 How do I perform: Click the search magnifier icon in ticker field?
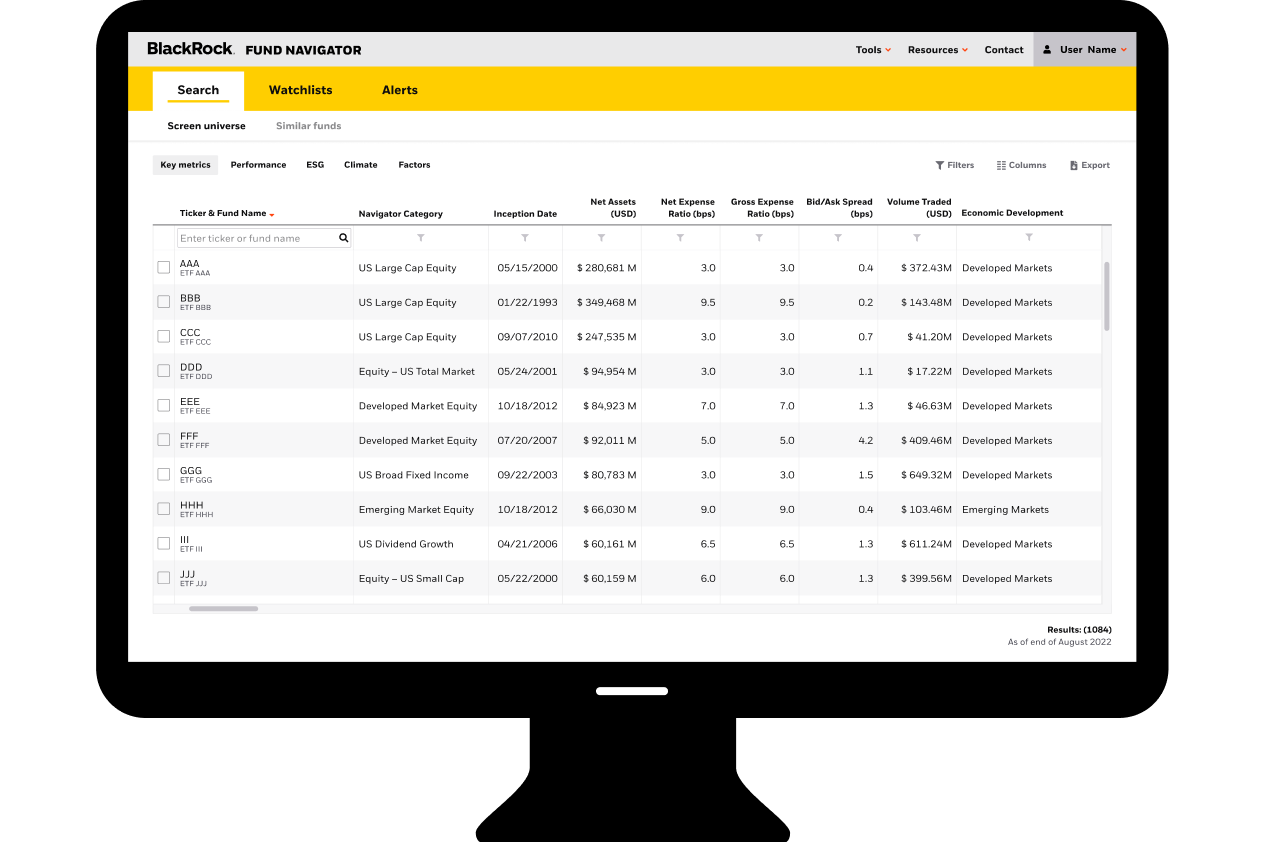[343, 239]
